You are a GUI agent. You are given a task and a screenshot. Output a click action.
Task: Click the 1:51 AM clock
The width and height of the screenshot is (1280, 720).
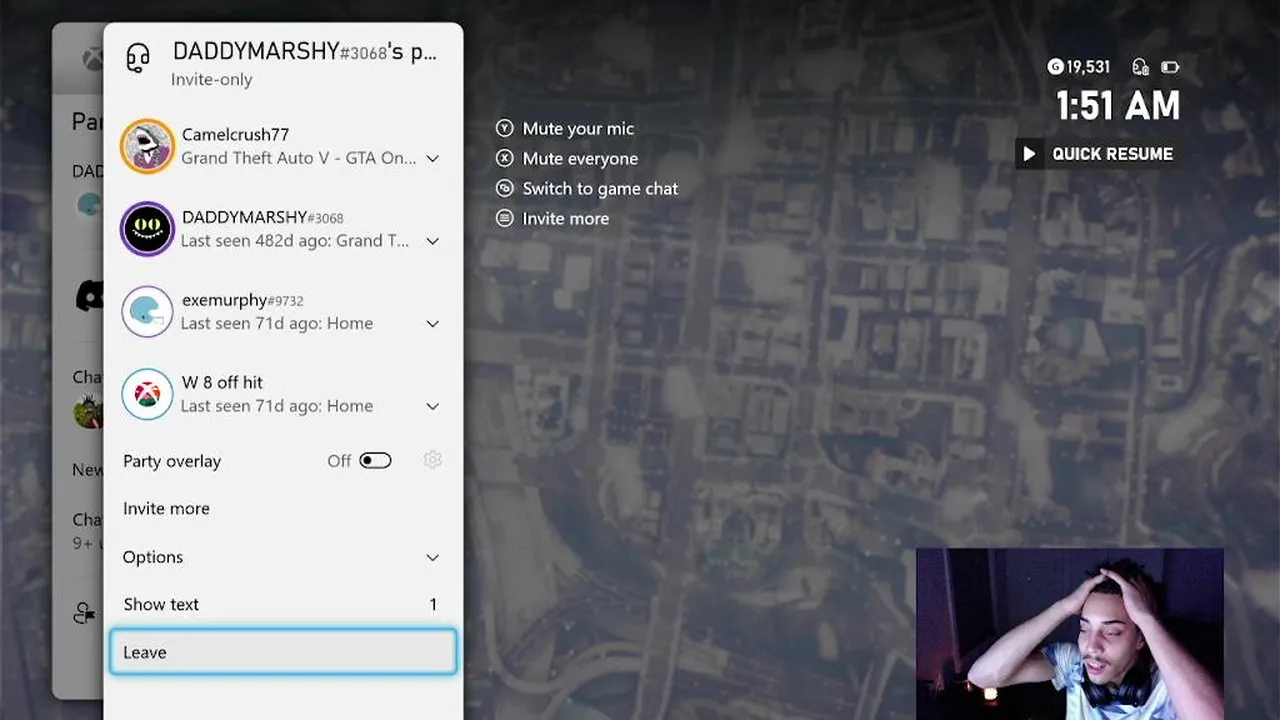(x=1118, y=106)
